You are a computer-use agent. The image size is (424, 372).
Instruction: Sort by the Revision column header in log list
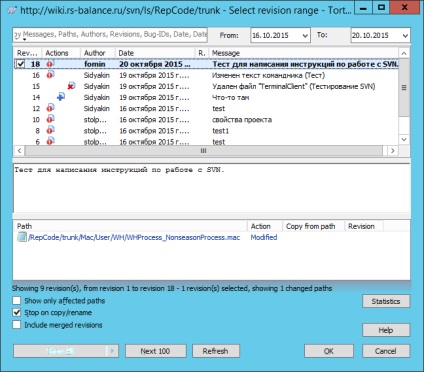tap(28, 53)
